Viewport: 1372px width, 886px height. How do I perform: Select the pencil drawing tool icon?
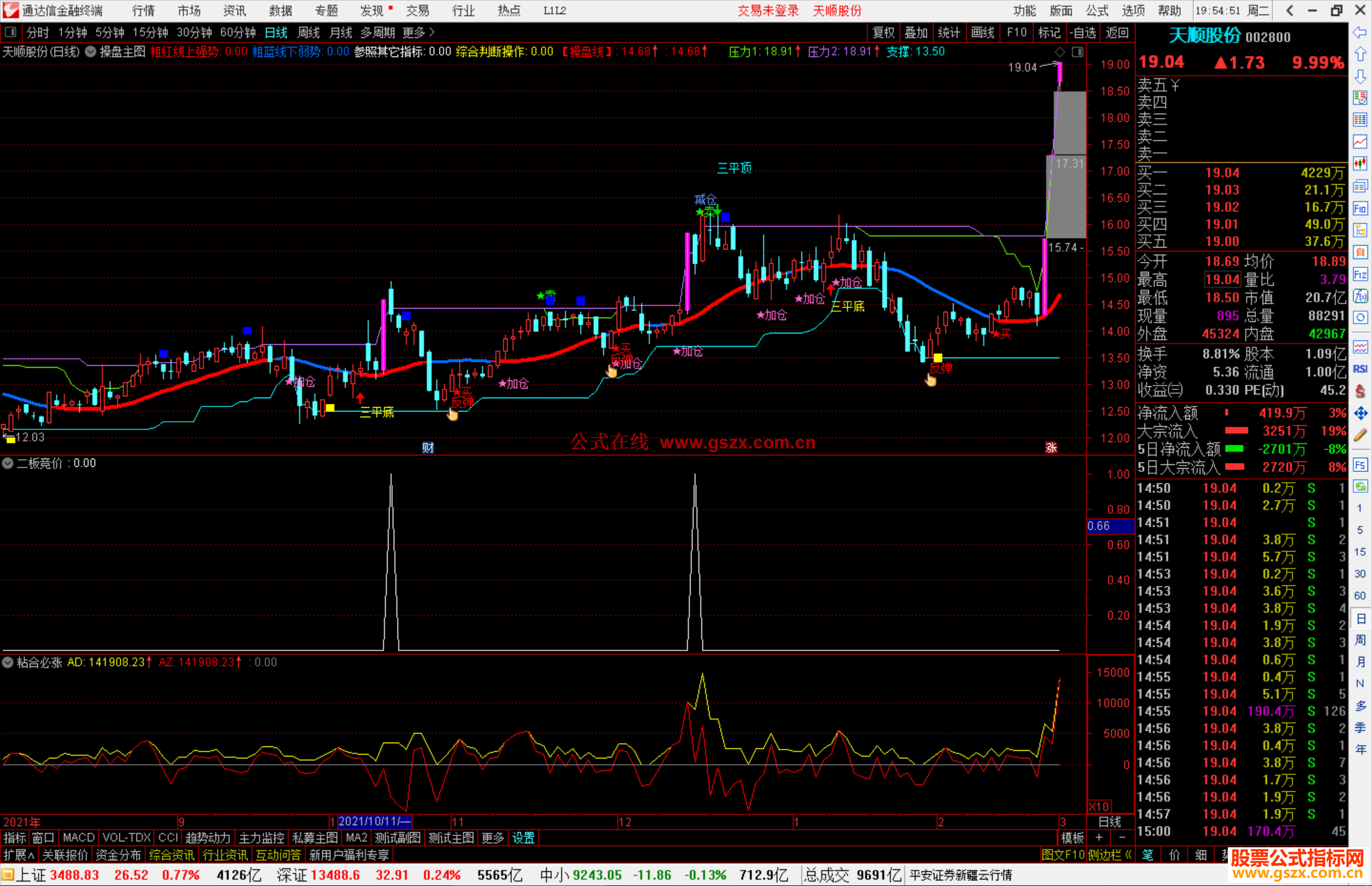(1360, 436)
